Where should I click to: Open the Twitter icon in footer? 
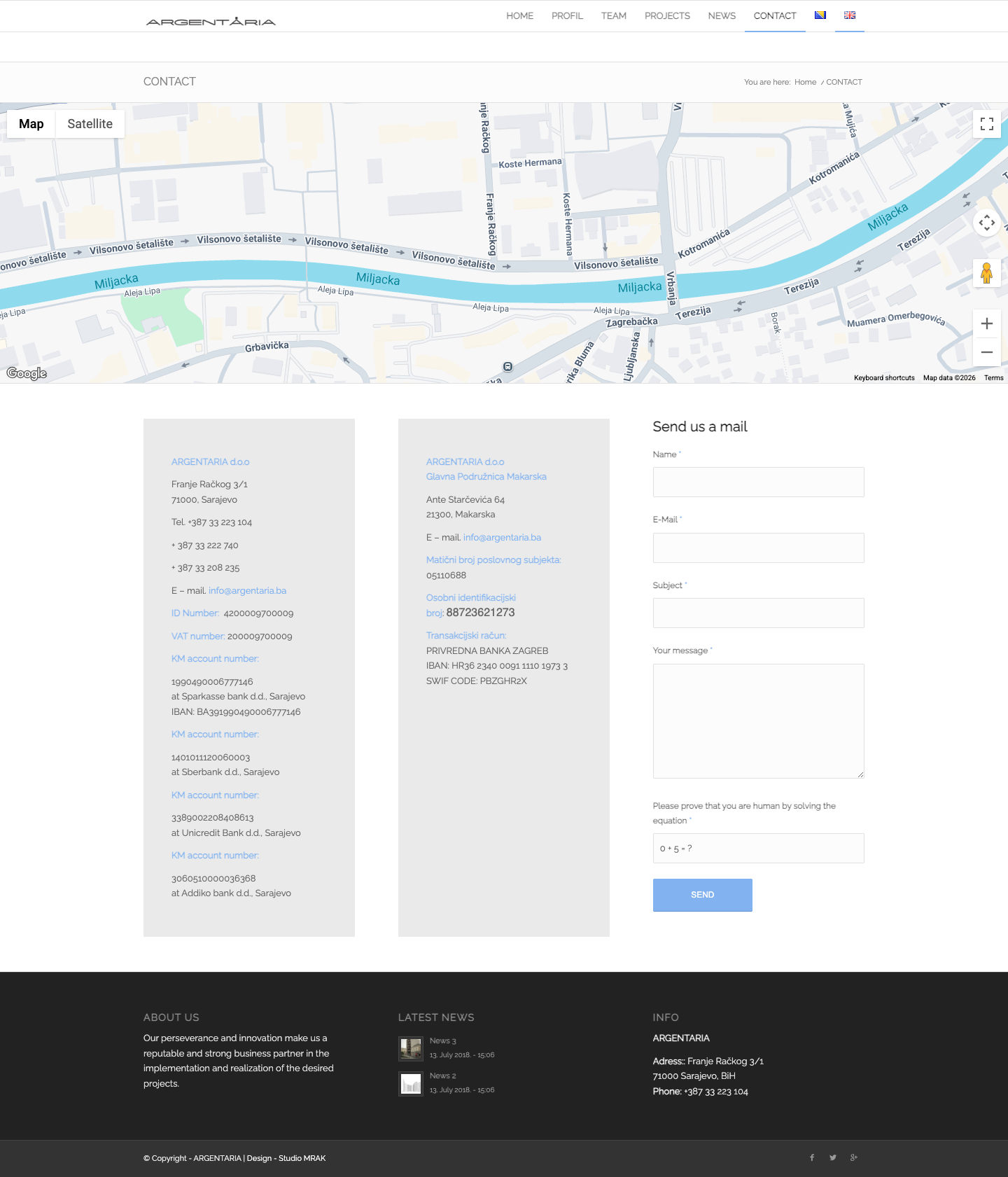(x=833, y=1157)
